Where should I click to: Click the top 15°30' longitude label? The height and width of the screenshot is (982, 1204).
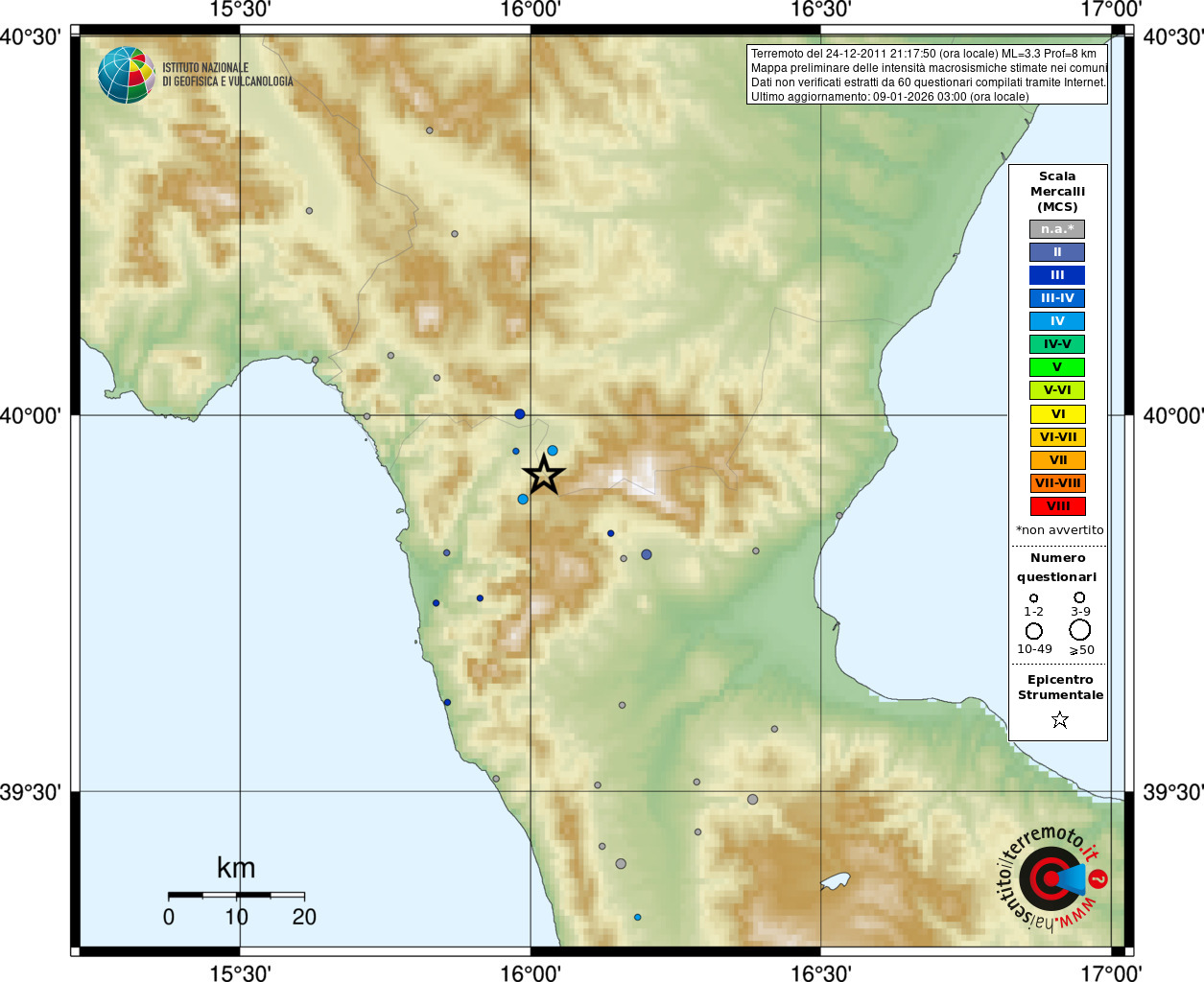tap(240, 11)
